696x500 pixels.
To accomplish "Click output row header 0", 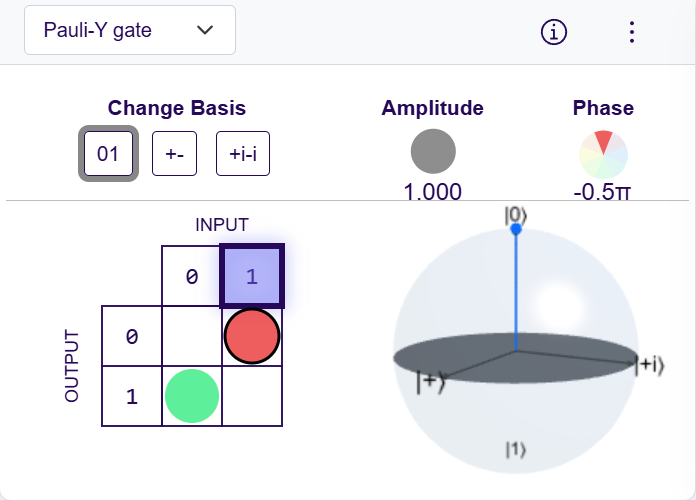I will pos(131,337).
